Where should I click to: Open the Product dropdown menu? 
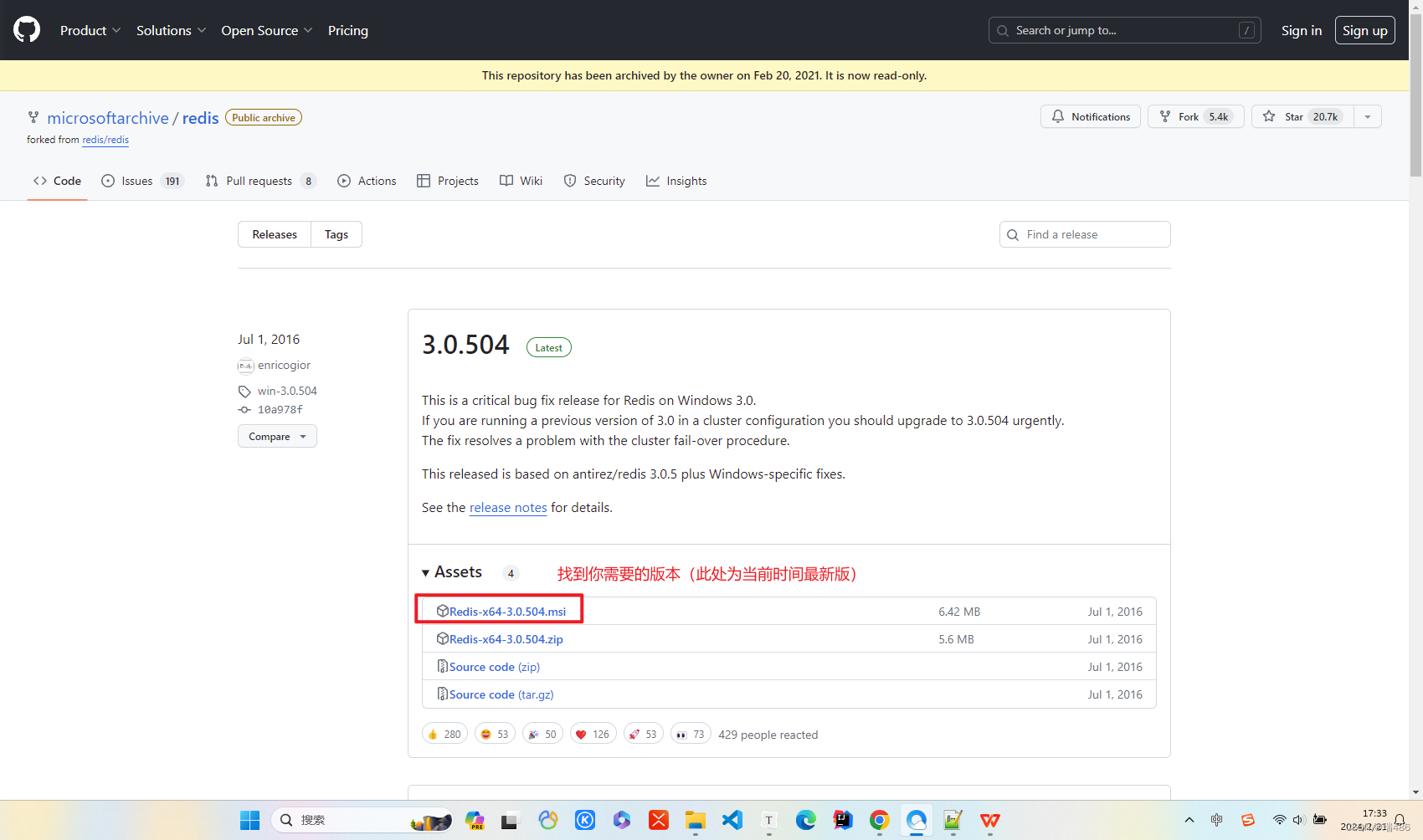90,30
